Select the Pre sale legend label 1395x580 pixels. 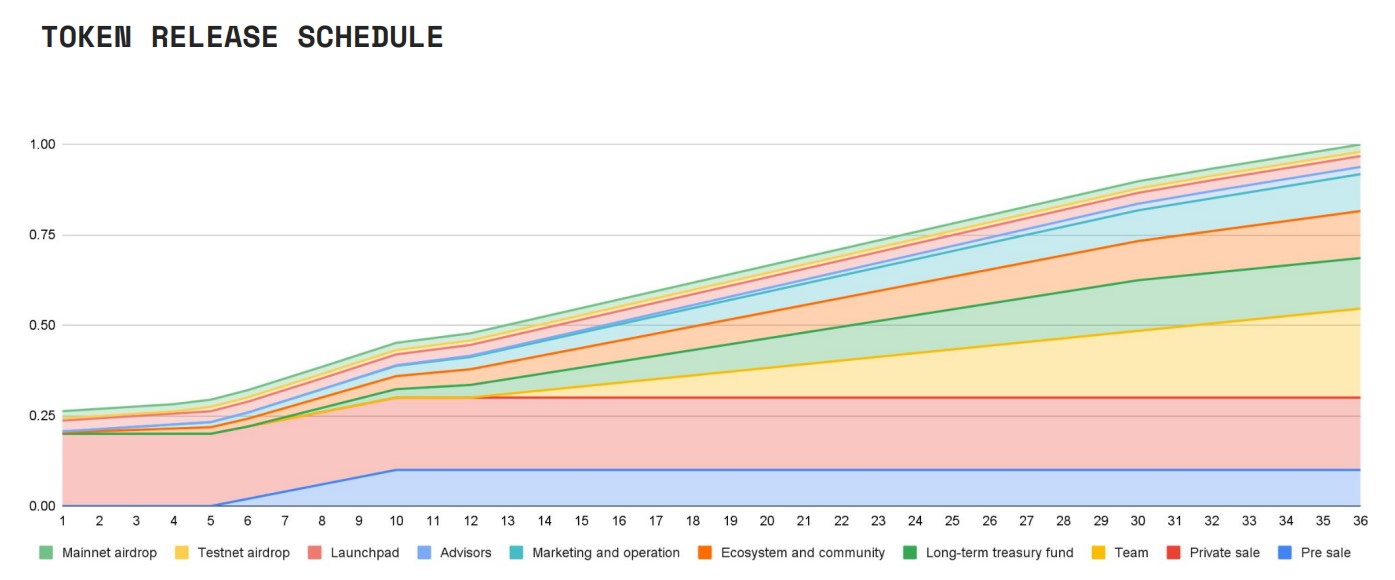1325,553
